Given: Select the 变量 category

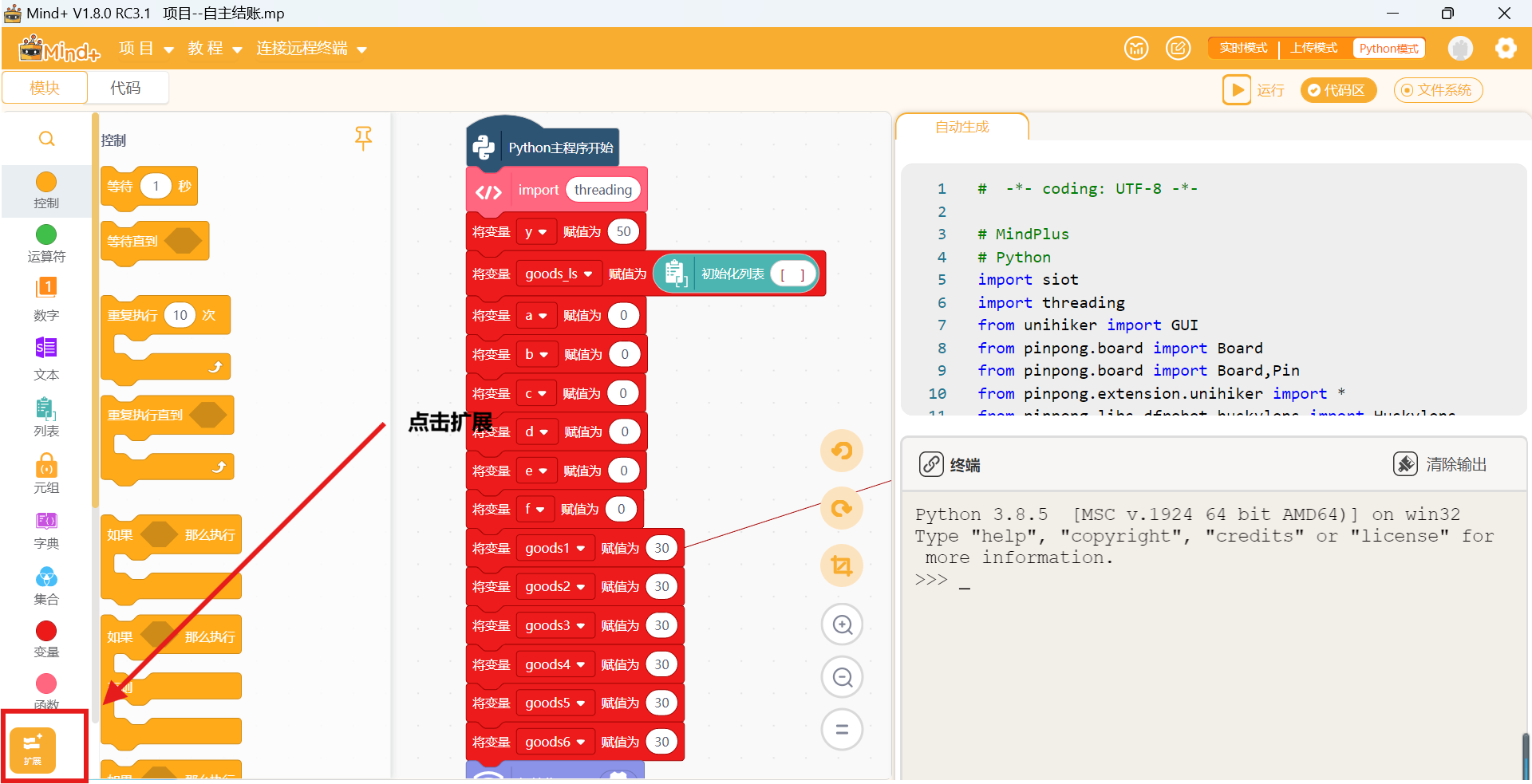Looking at the screenshot, I should (46, 640).
